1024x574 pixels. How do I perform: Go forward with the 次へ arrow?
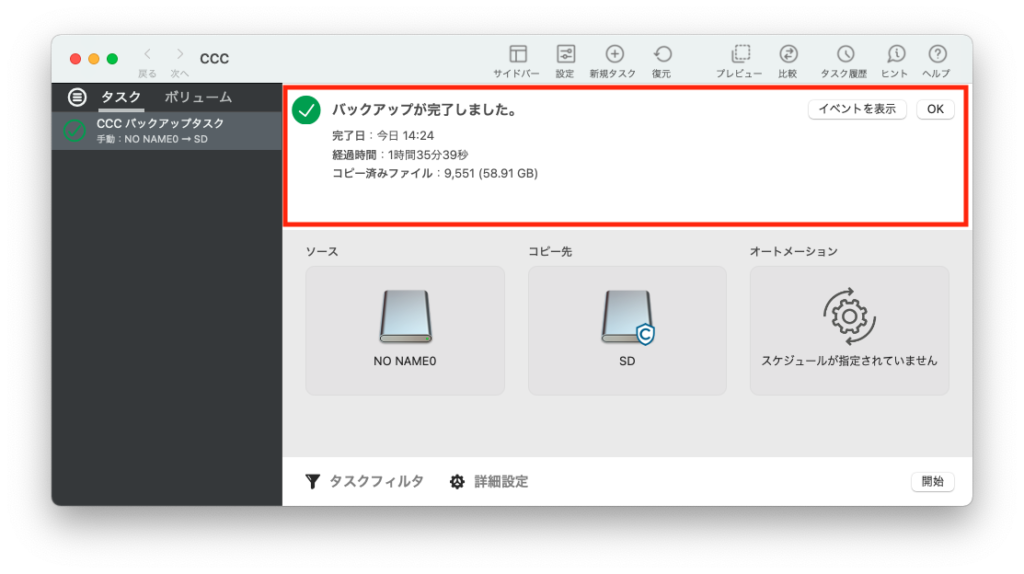coord(180,54)
